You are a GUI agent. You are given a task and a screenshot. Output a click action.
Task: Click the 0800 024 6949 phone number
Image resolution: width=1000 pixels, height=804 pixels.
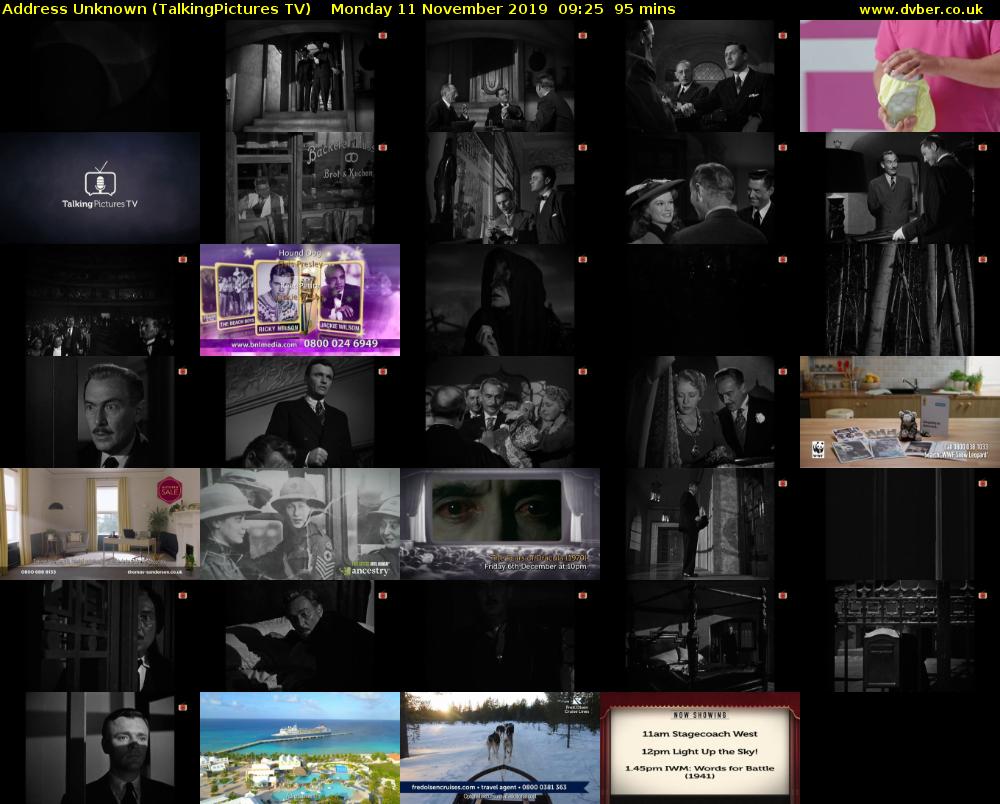point(341,344)
